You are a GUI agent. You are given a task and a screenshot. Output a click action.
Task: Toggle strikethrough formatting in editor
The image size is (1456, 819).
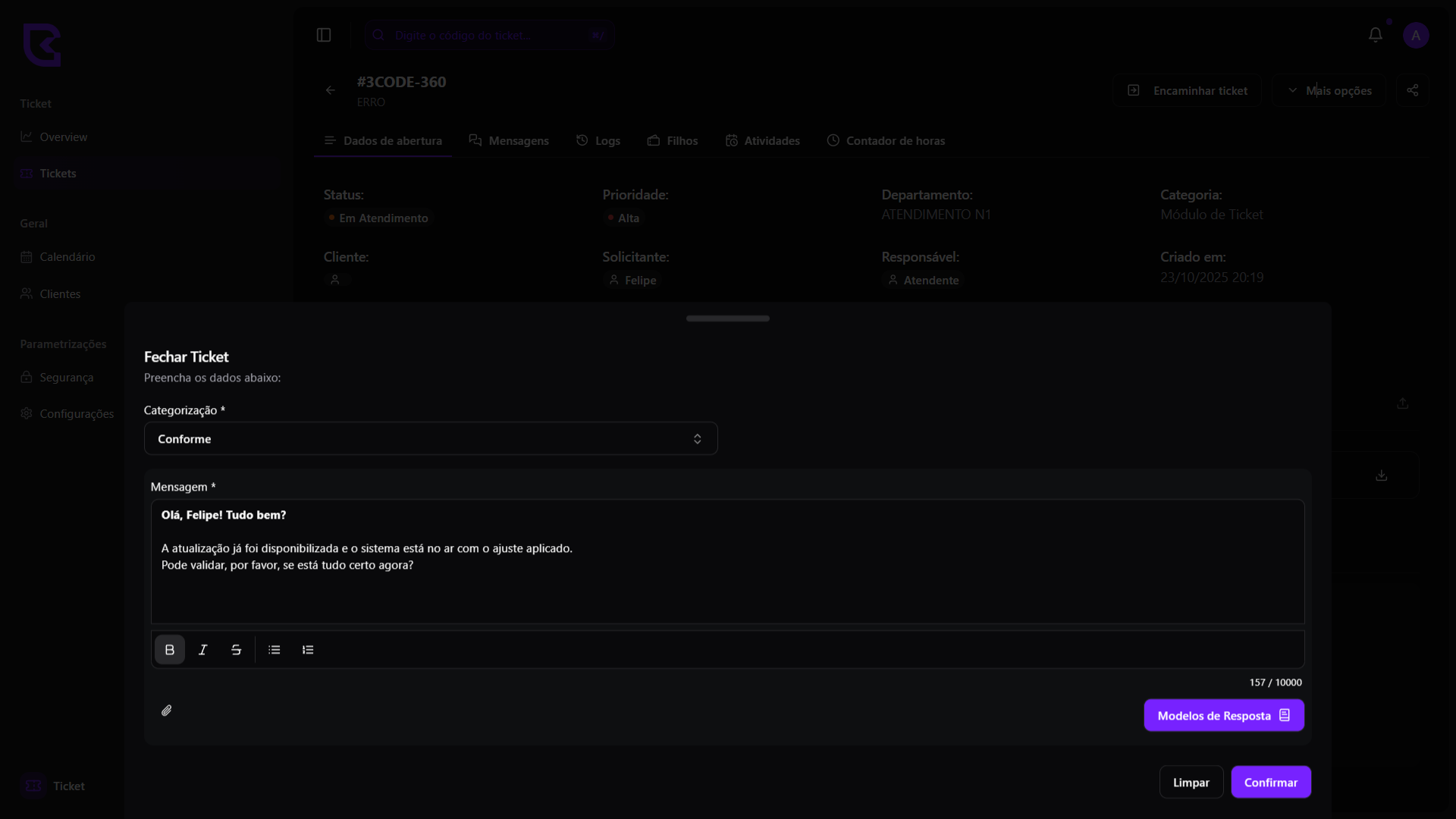tap(236, 650)
